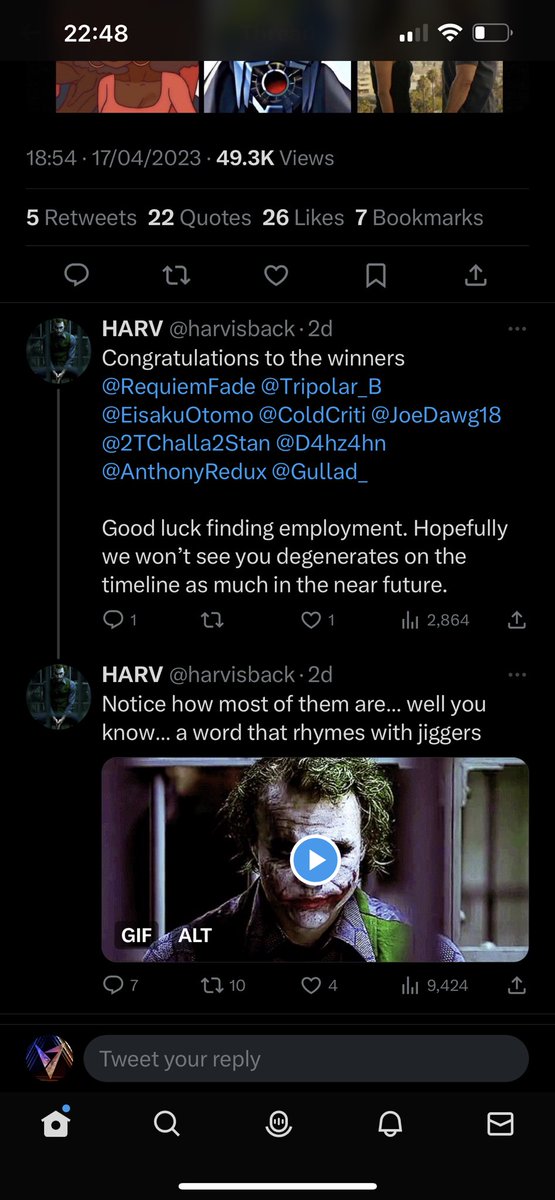Open the Notifications bell tab
This screenshot has width=555, height=1200.
(389, 1124)
